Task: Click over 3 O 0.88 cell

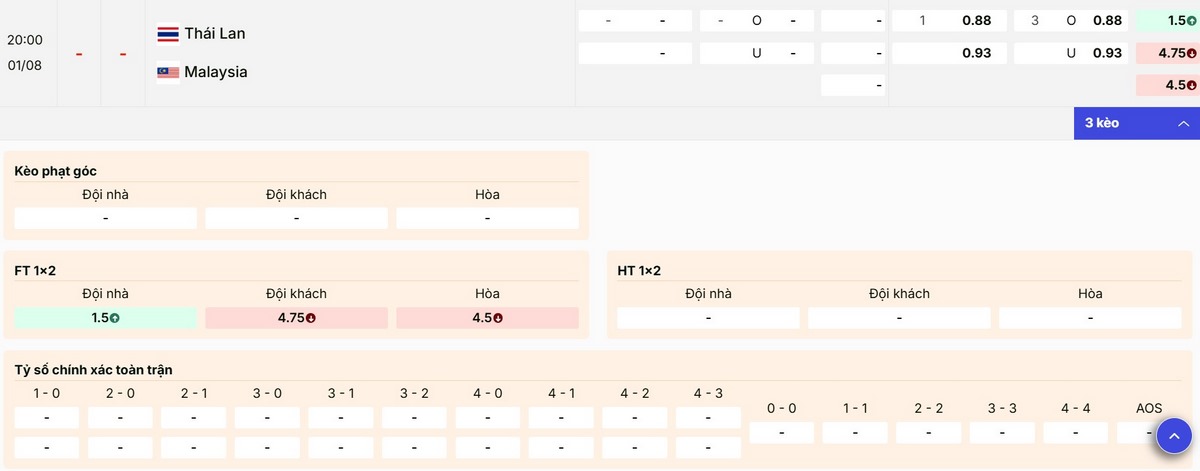Action: tap(1071, 21)
